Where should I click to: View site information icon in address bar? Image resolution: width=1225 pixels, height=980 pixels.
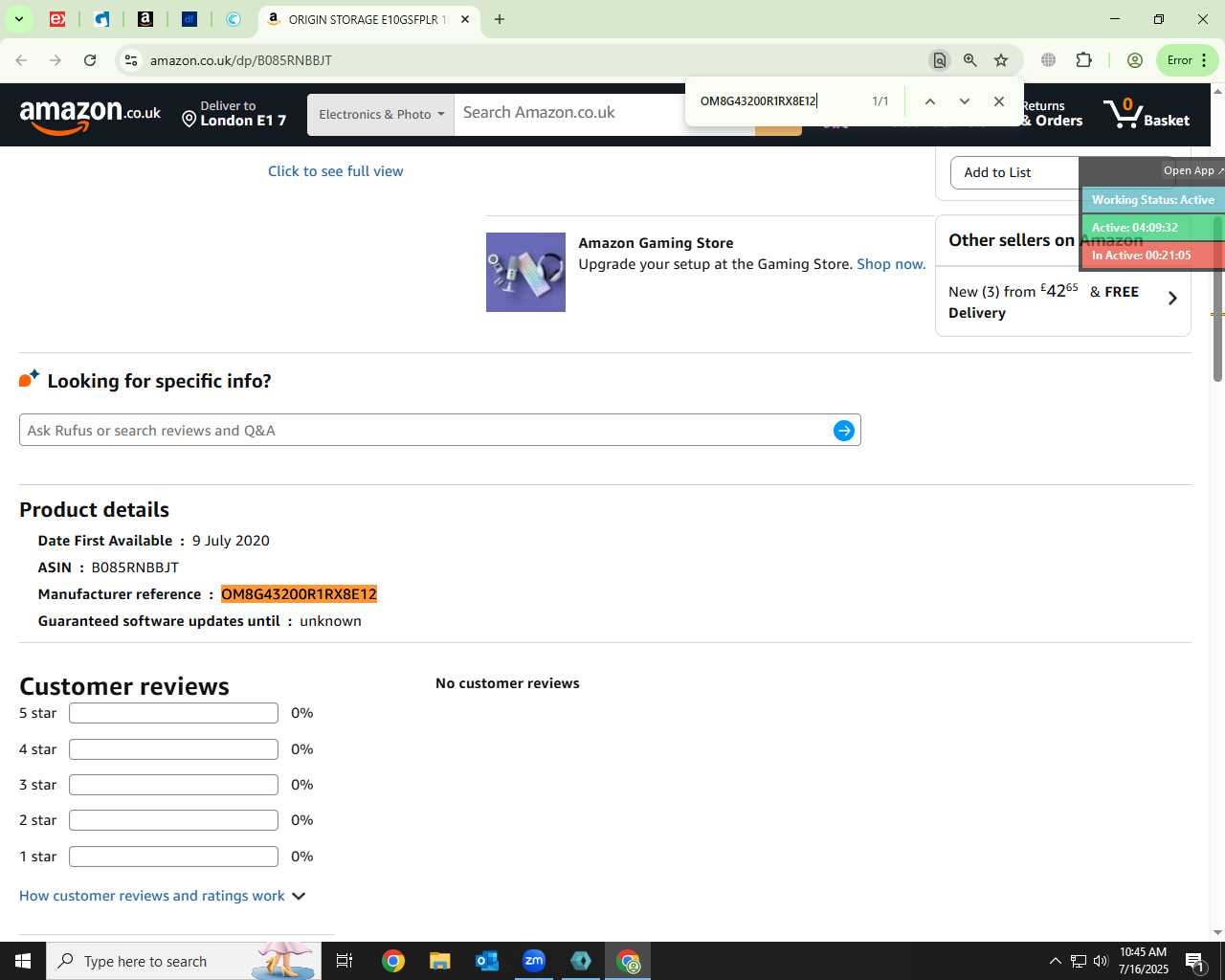[x=131, y=60]
